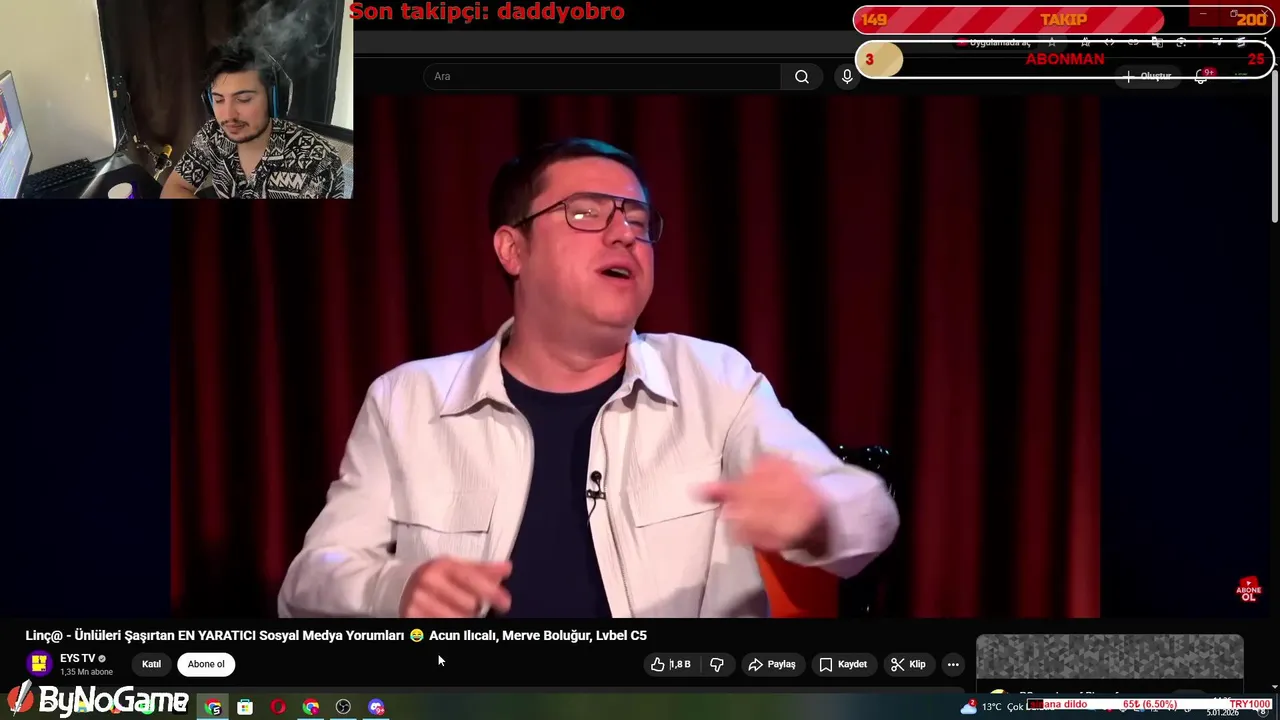Open Opera browser in taskbar

pyautogui.click(x=278, y=707)
